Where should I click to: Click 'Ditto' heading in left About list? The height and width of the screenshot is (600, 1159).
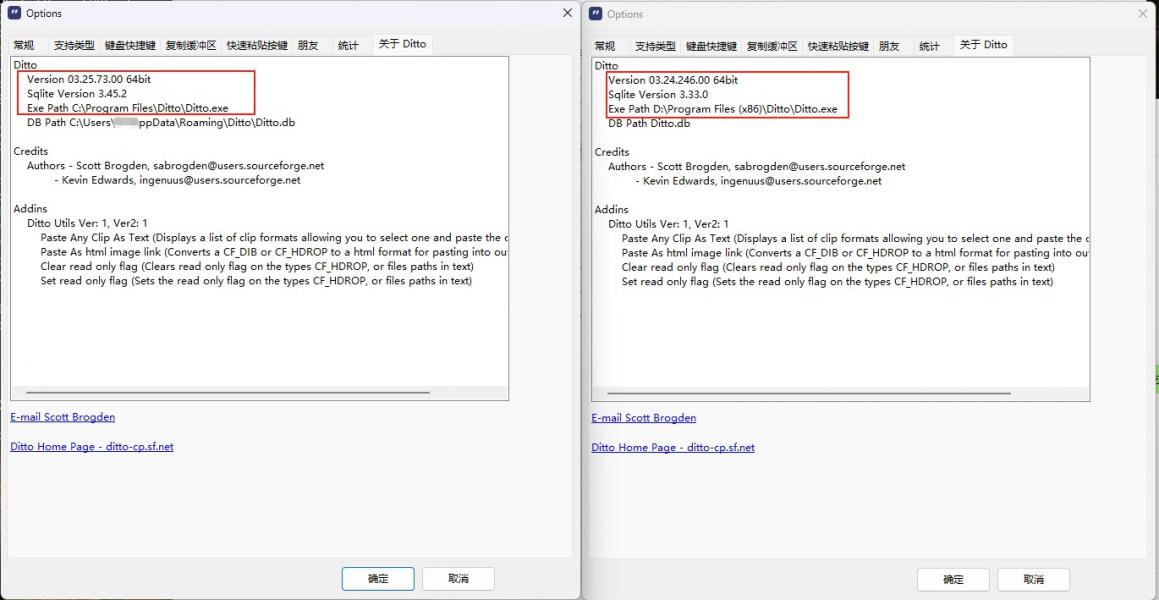click(26, 65)
